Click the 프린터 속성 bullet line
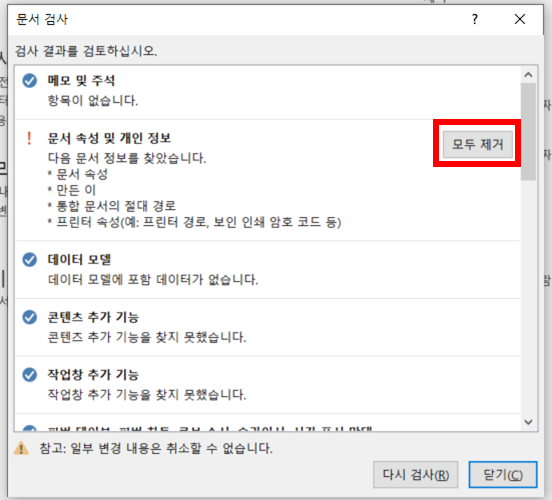The height and width of the screenshot is (500, 552). tap(194, 222)
